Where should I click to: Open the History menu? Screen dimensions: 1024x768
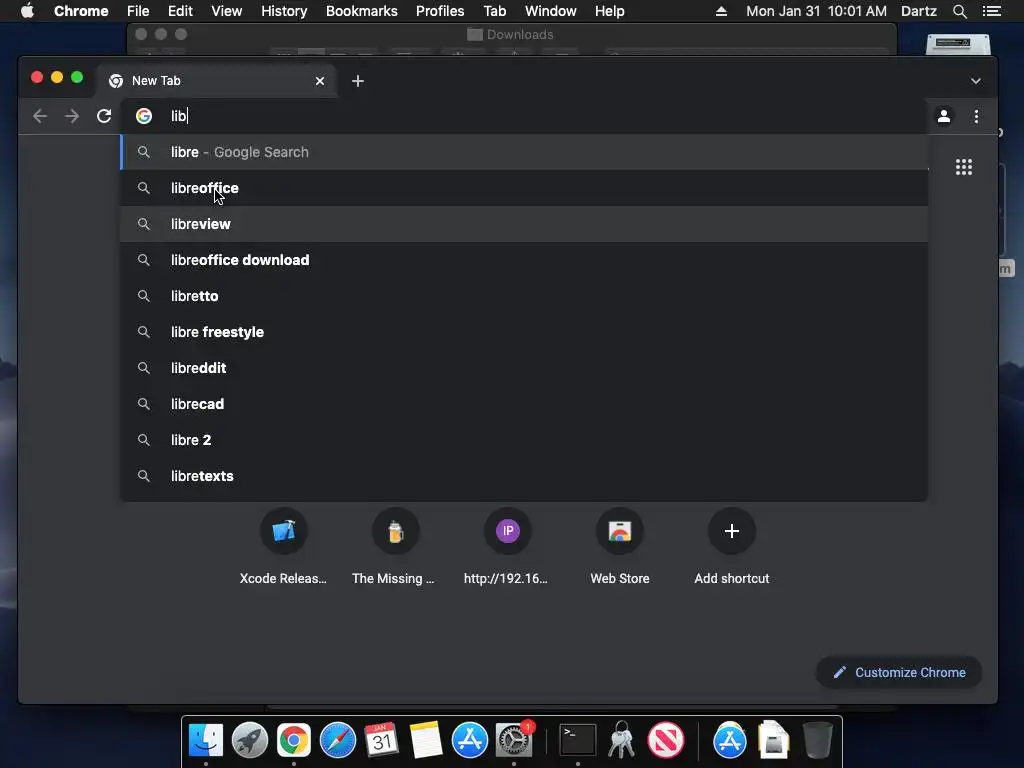(284, 11)
